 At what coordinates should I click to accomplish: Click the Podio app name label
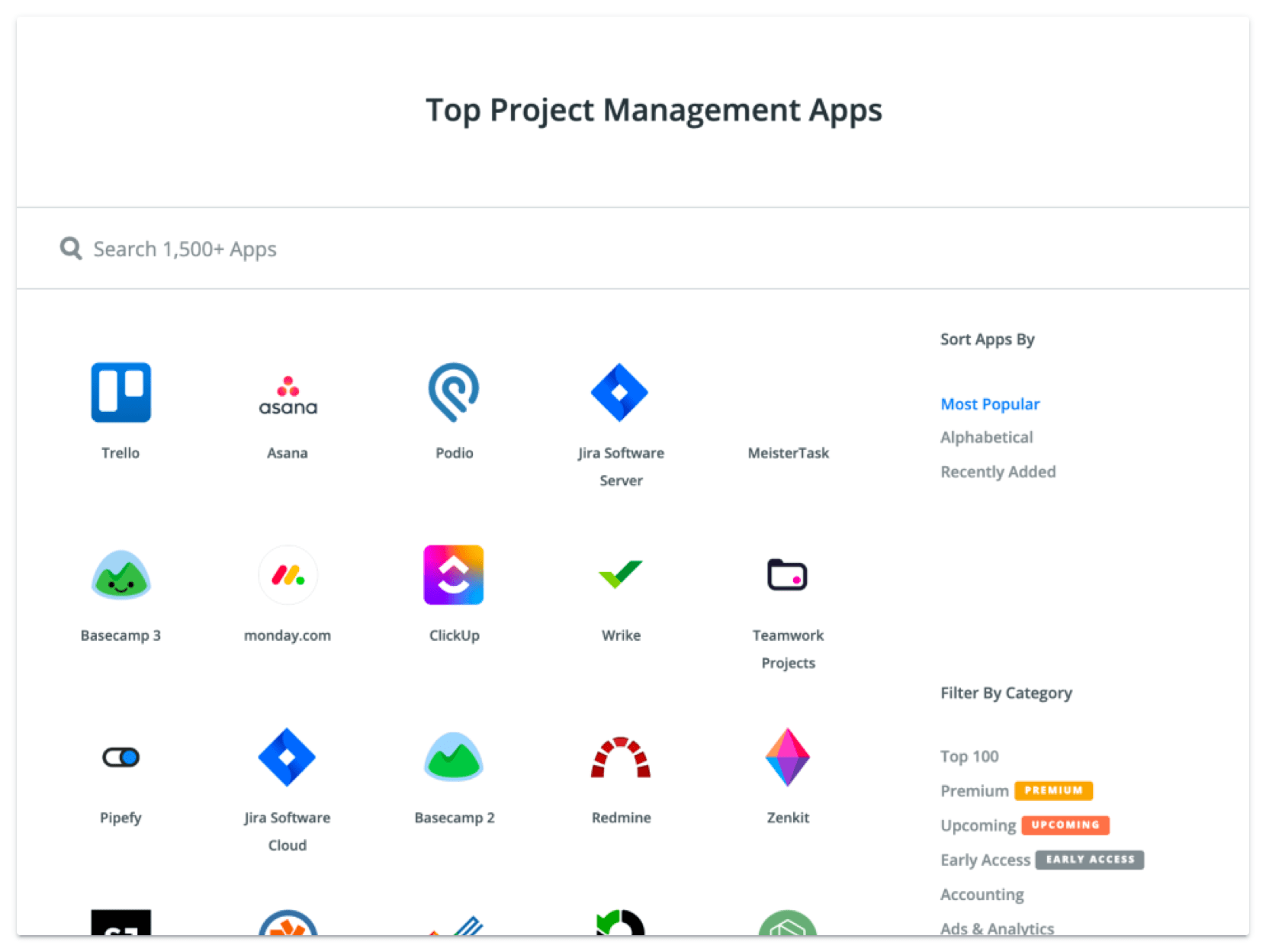(454, 453)
